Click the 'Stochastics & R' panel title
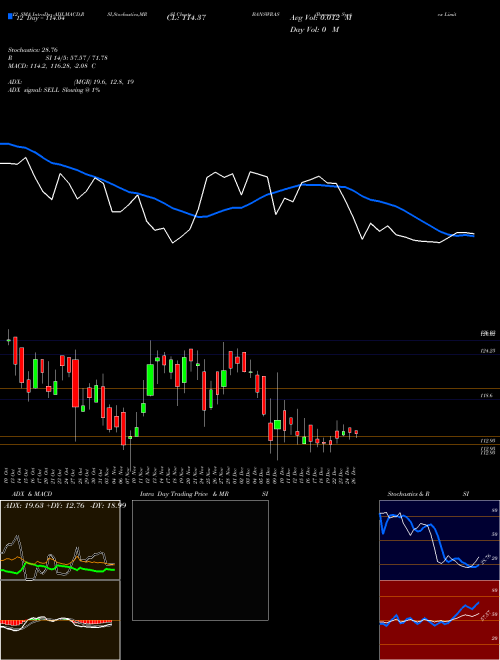500x660 pixels. click(408, 494)
